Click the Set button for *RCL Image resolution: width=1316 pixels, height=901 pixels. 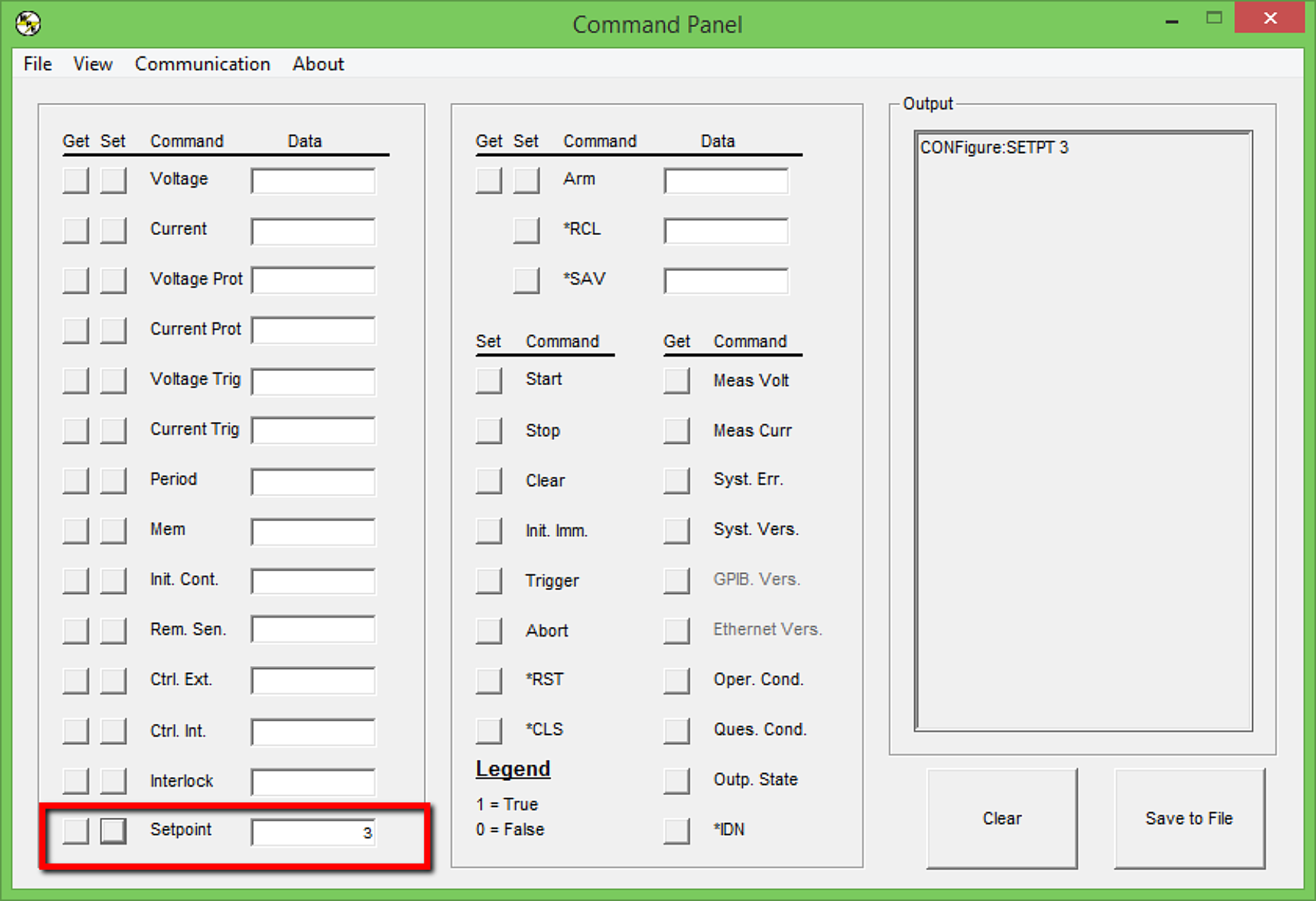527,231
